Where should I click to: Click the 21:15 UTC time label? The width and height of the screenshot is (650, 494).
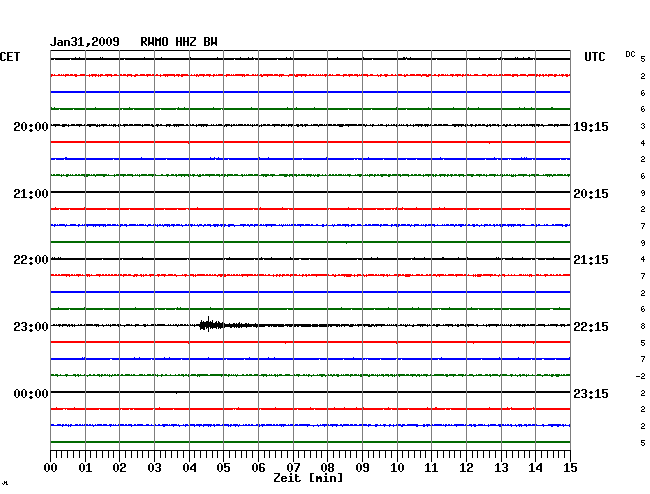(x=591, y=260)
